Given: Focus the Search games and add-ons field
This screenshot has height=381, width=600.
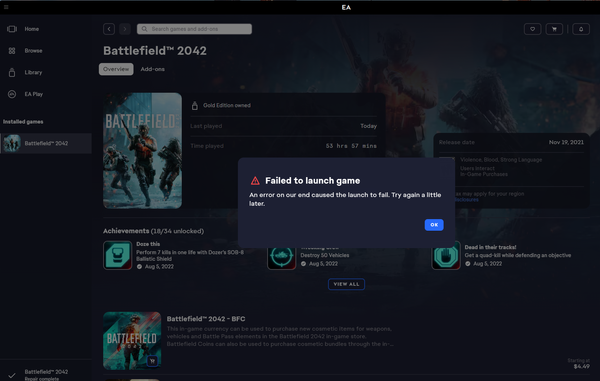Looking at the screenshot, I should 194,29.
